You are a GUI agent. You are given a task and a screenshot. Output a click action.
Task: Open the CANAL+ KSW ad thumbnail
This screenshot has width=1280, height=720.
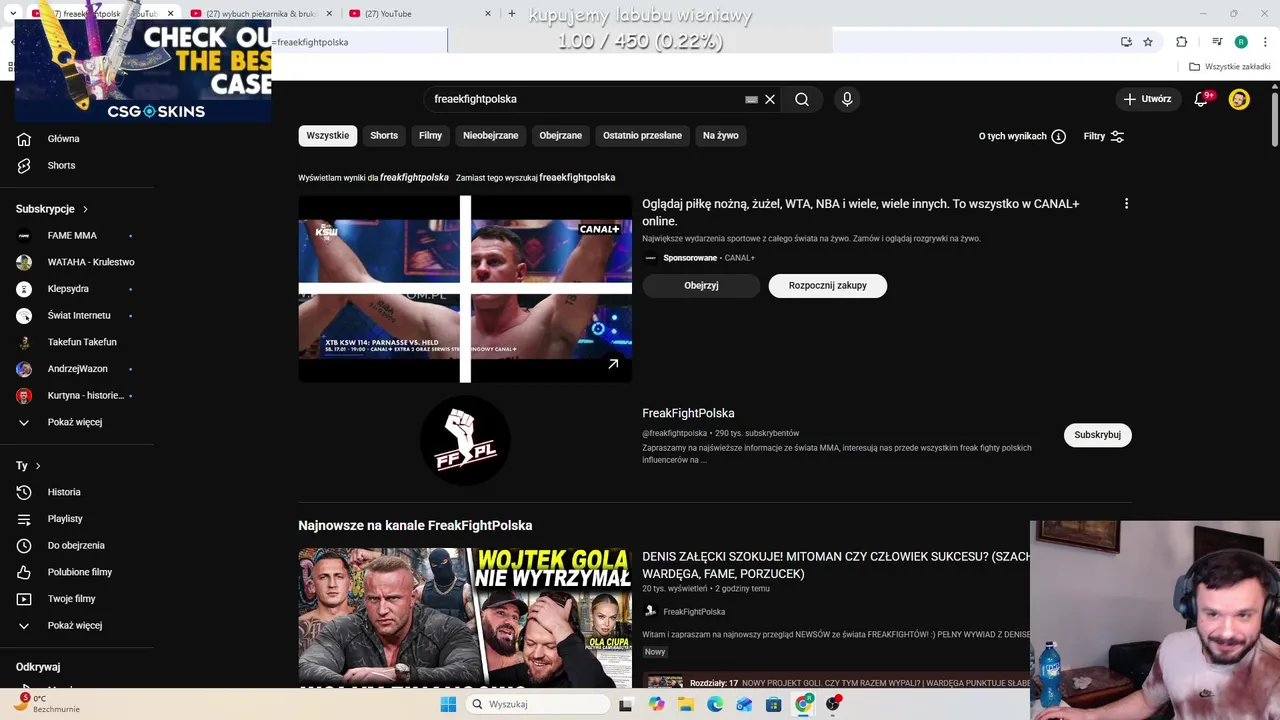pyautogui.click(x=465, y=288)
